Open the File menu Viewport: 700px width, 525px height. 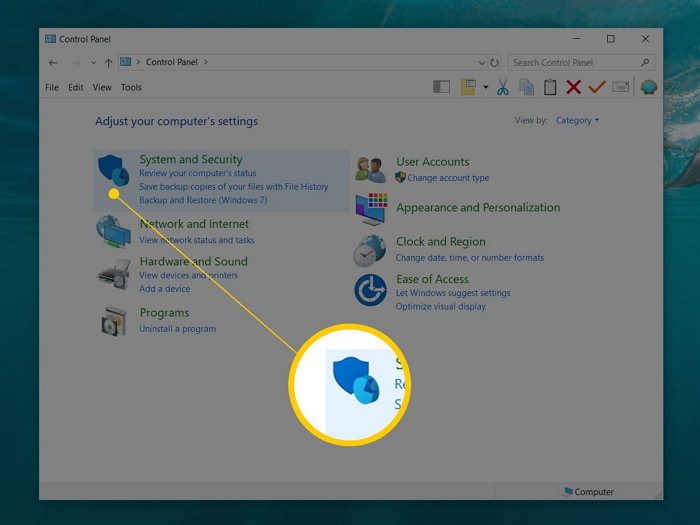(52, 88)
